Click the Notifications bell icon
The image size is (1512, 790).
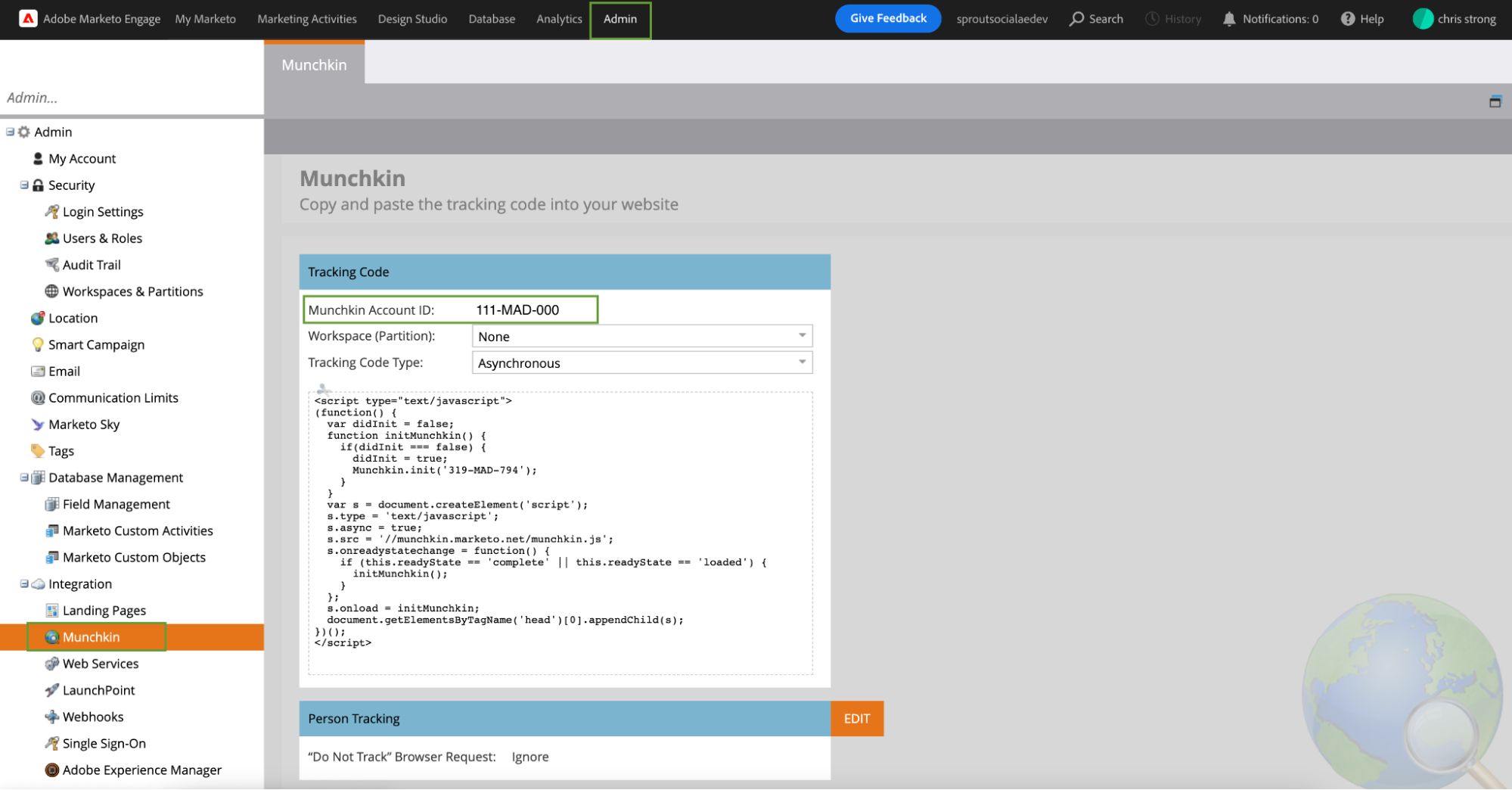[x=1229, y=19]
